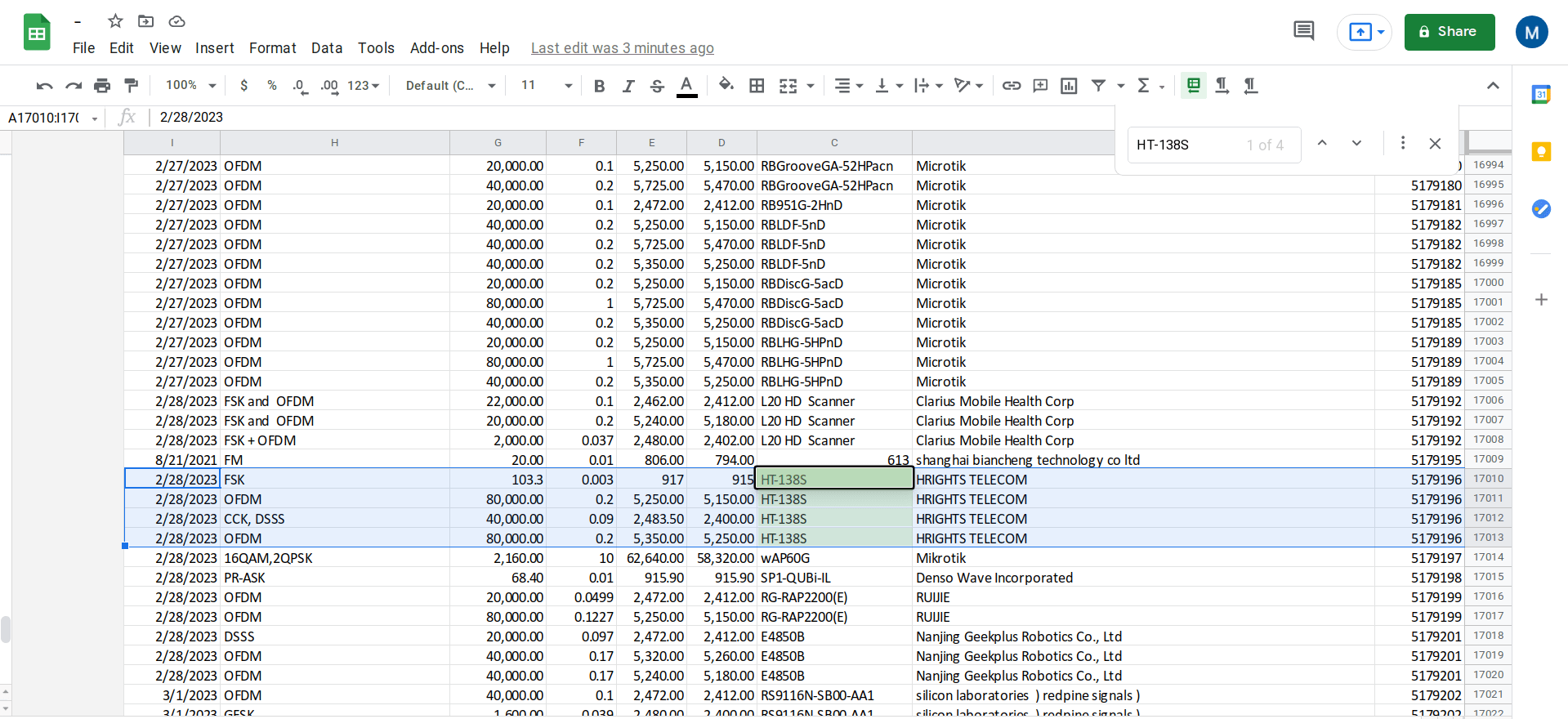Format selection as percent
This screenshot has width=1568, height=719.
click(x=272, y=86)
